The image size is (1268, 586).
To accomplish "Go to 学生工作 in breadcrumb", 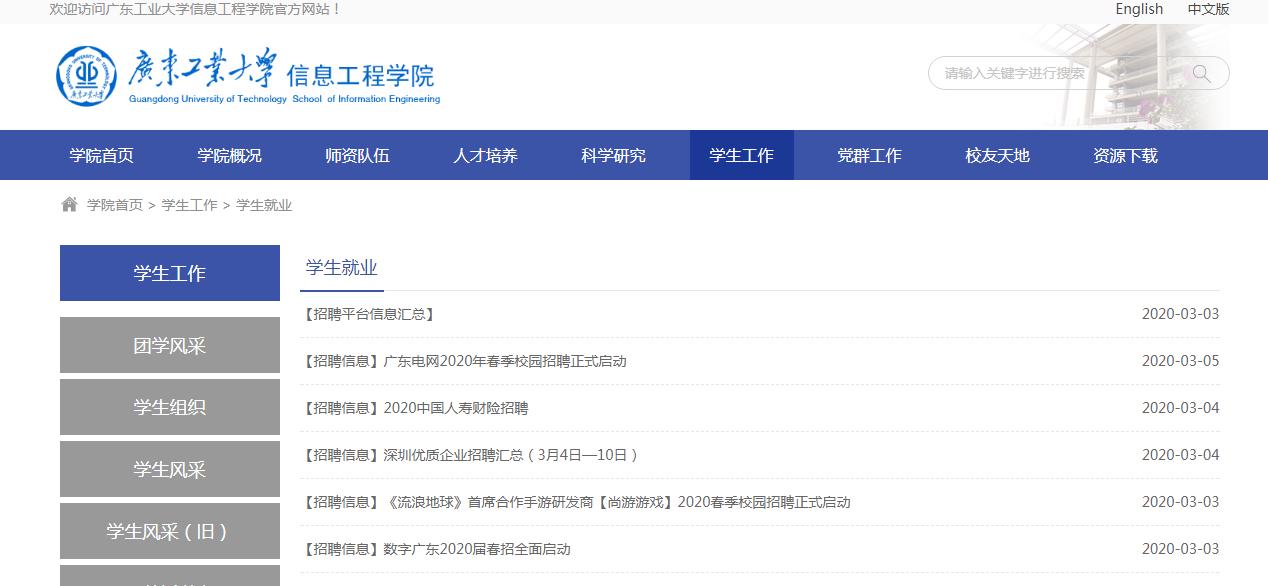I will (189, 205).
